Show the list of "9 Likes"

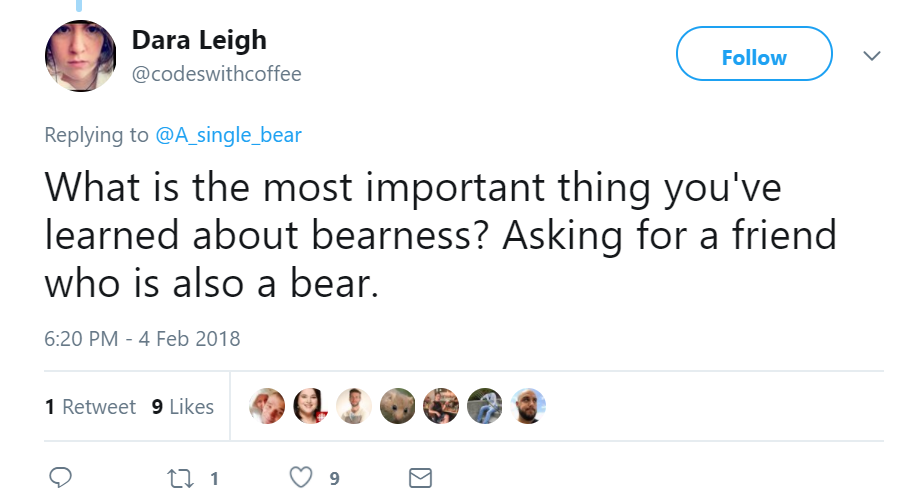point(183,407)
